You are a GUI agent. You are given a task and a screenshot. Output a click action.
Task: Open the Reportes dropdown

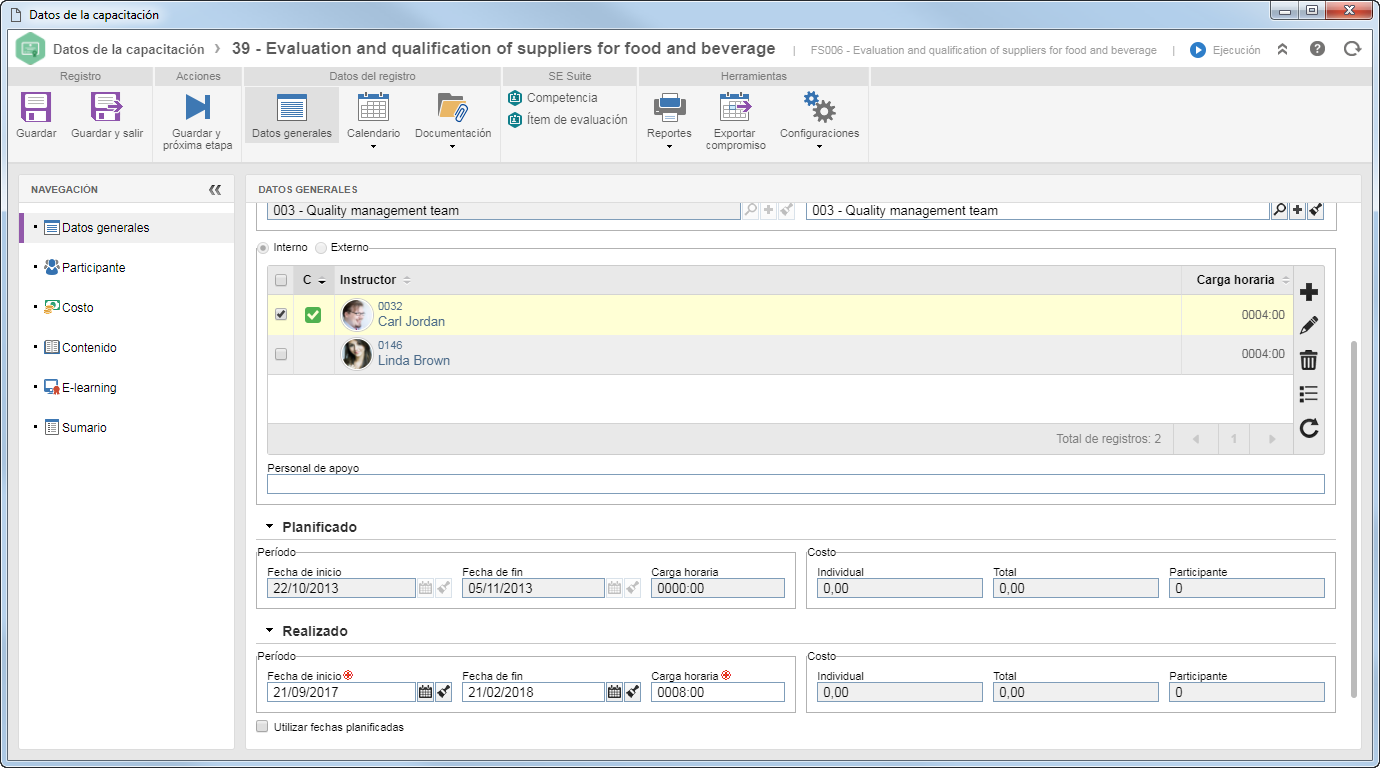coord(669,121)
